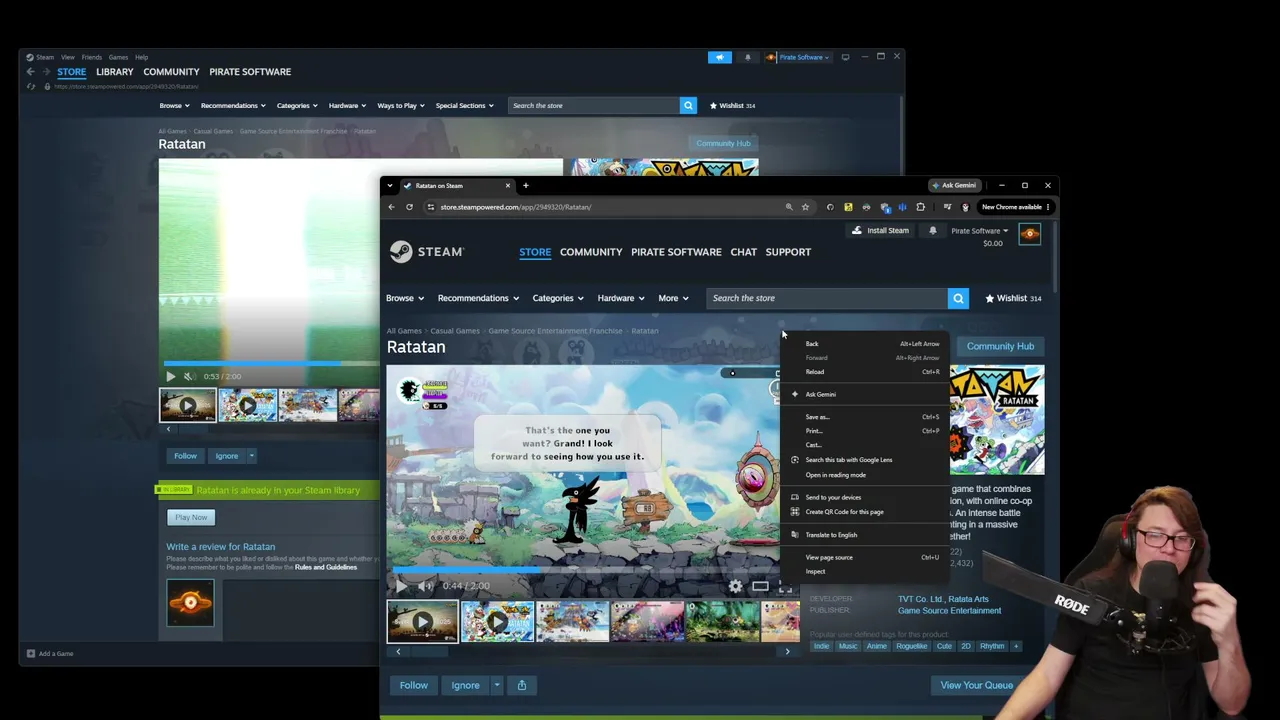This screenshot has height=720, width=1280.
Task: Click Add a Game in Steam client
Action: [x=50, y=653]
